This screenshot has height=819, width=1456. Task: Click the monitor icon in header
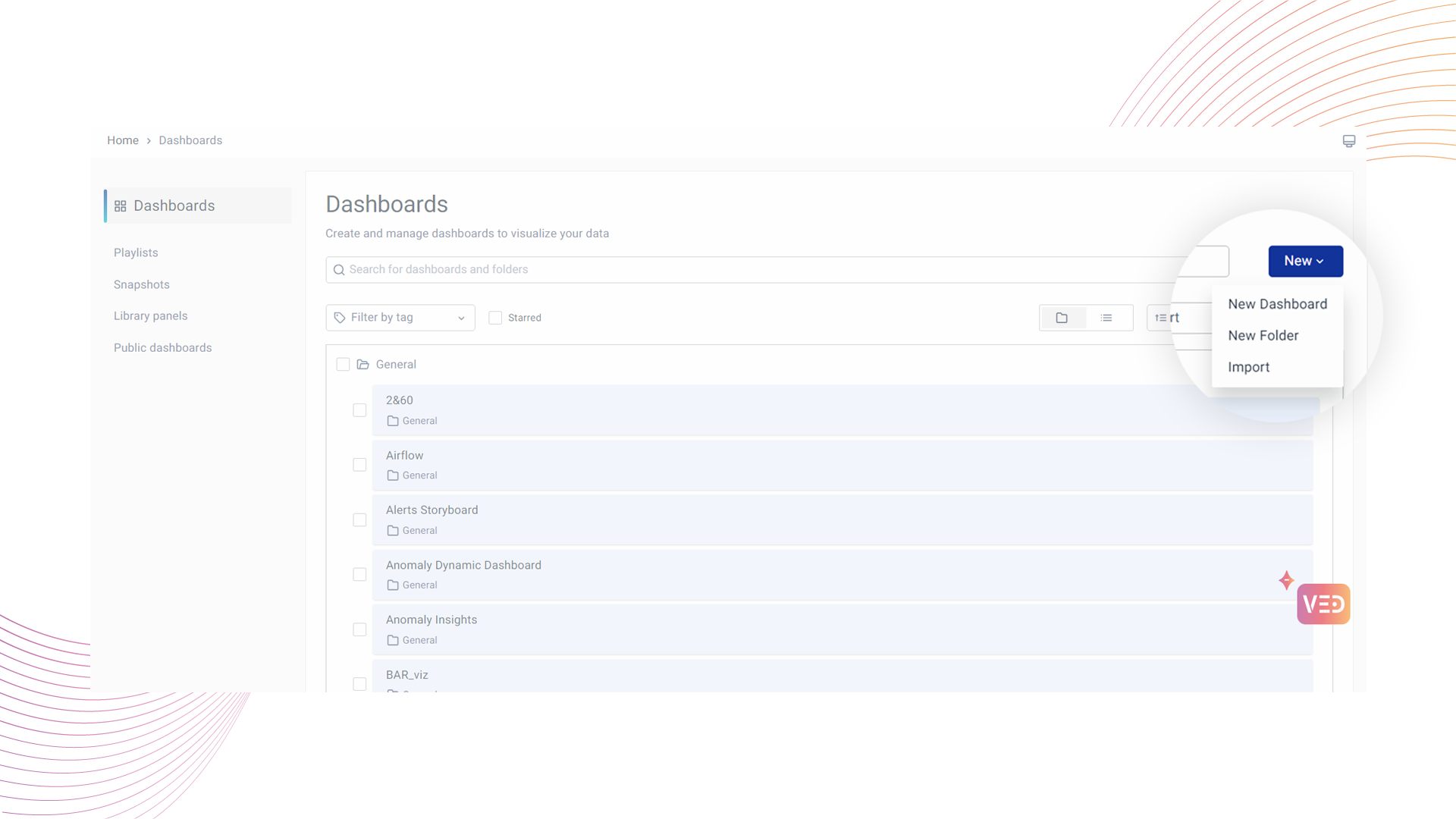(1349, 141)
